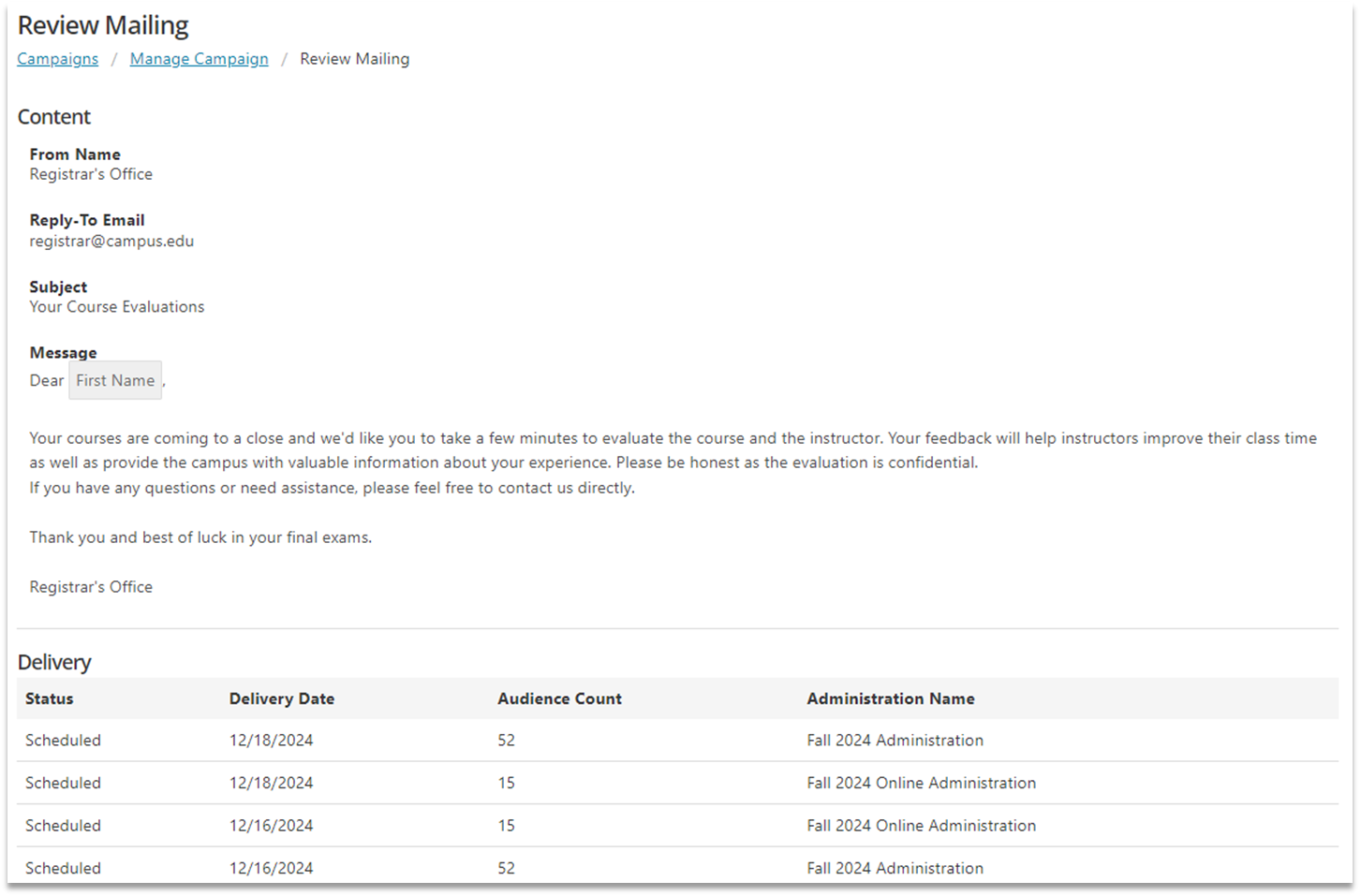
Task: Select the Reply-To Email label
Action: pyautogui.click(x=87, y=220)
